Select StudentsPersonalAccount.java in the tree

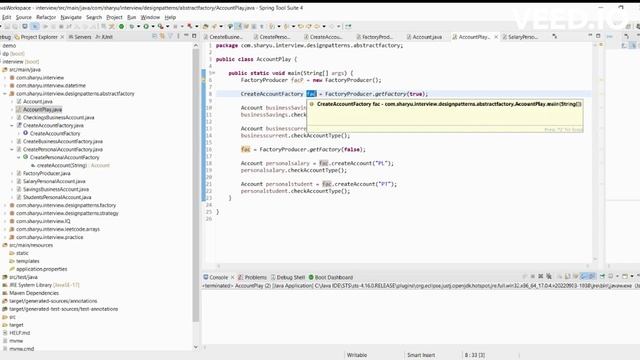pyautogui.click(x=57, y=197)
